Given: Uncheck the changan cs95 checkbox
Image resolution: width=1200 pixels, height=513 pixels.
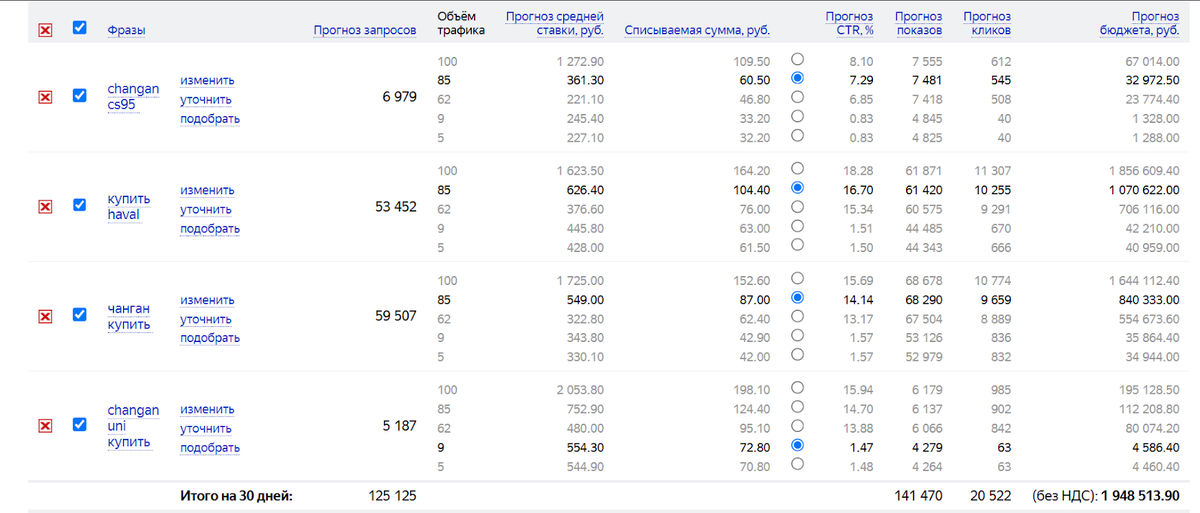Looking at the screenshot, I should click(80, 96).
